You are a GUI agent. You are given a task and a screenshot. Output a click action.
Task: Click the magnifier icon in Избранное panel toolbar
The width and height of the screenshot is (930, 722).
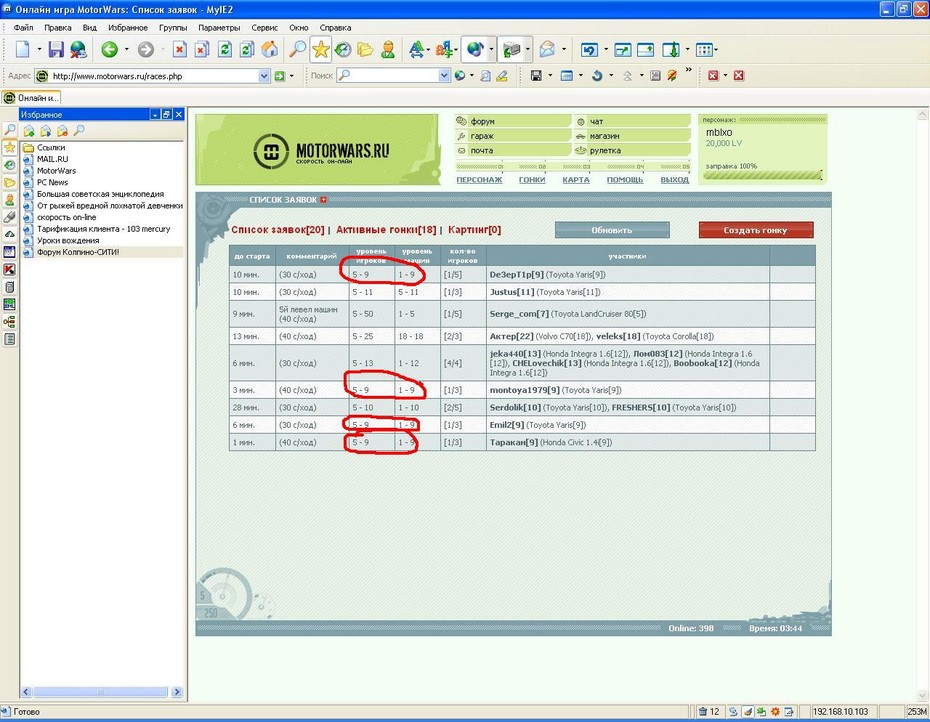(x=79, y=131)
